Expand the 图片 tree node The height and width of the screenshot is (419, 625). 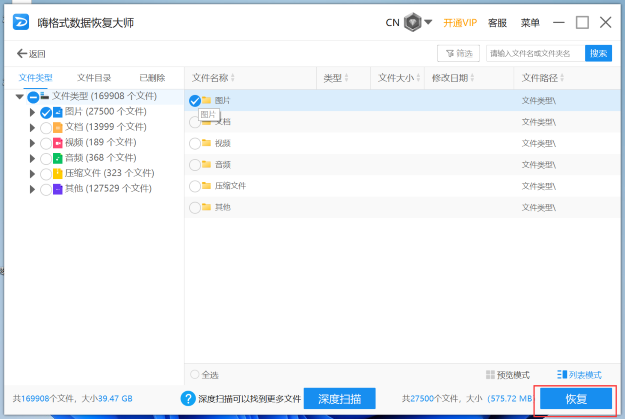point(32,112)
